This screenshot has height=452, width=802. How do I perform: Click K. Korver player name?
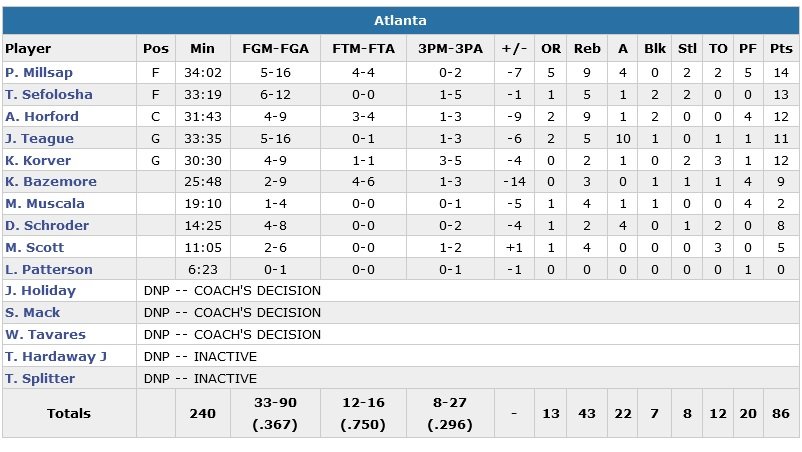[39, 161]
